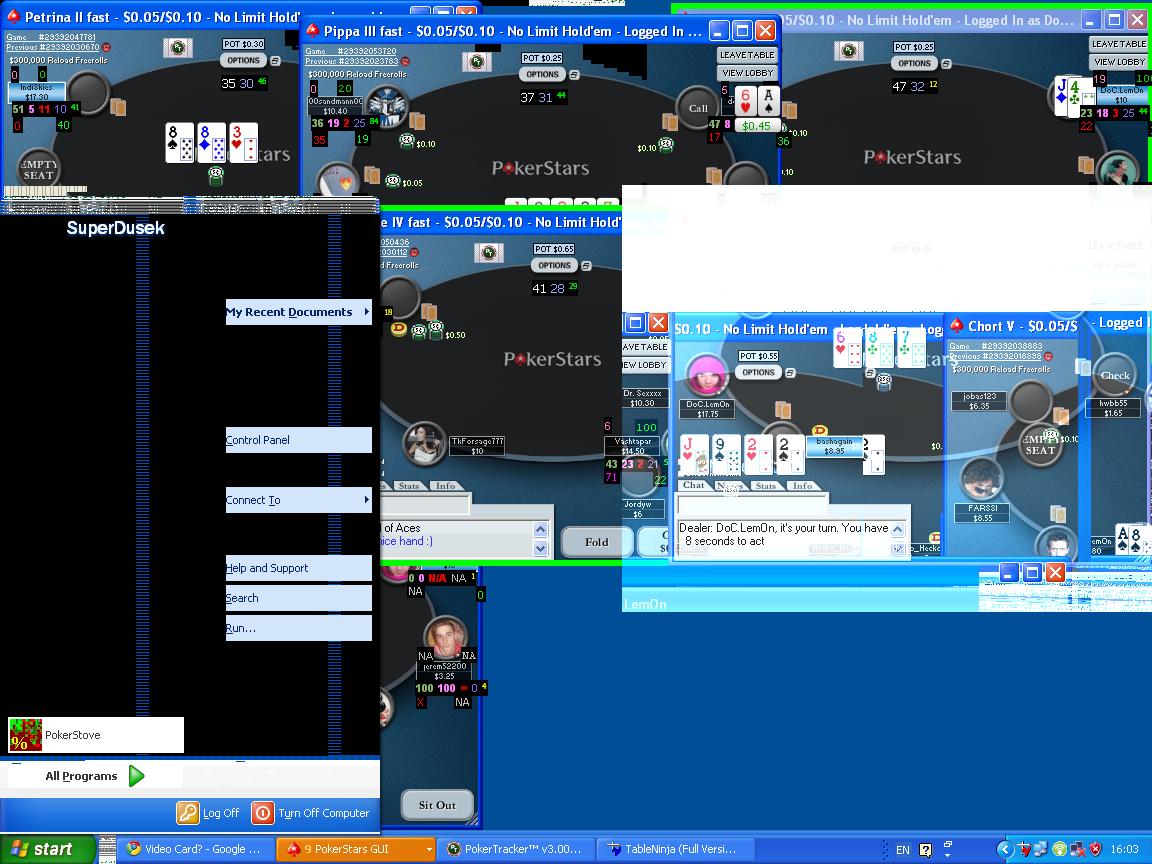This screenshot has width=1152, height=864.
Task: Click TkForsage777's avatar in IV fast table
Action: click(424, 443)
